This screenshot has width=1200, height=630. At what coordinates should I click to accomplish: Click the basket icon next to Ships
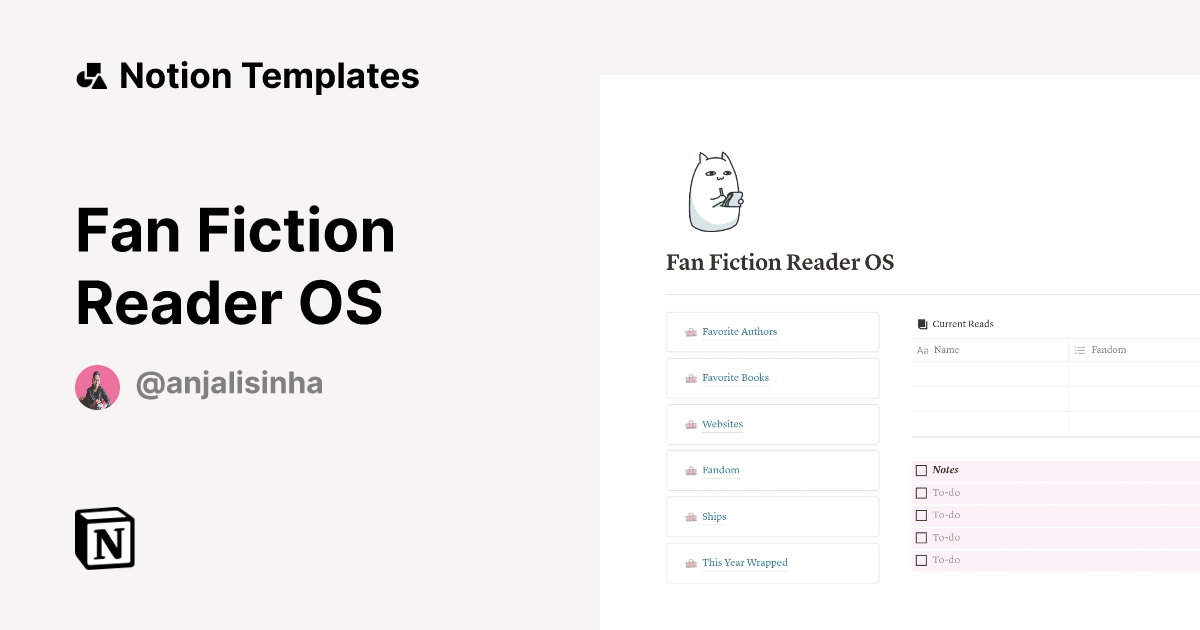[689, 516]
